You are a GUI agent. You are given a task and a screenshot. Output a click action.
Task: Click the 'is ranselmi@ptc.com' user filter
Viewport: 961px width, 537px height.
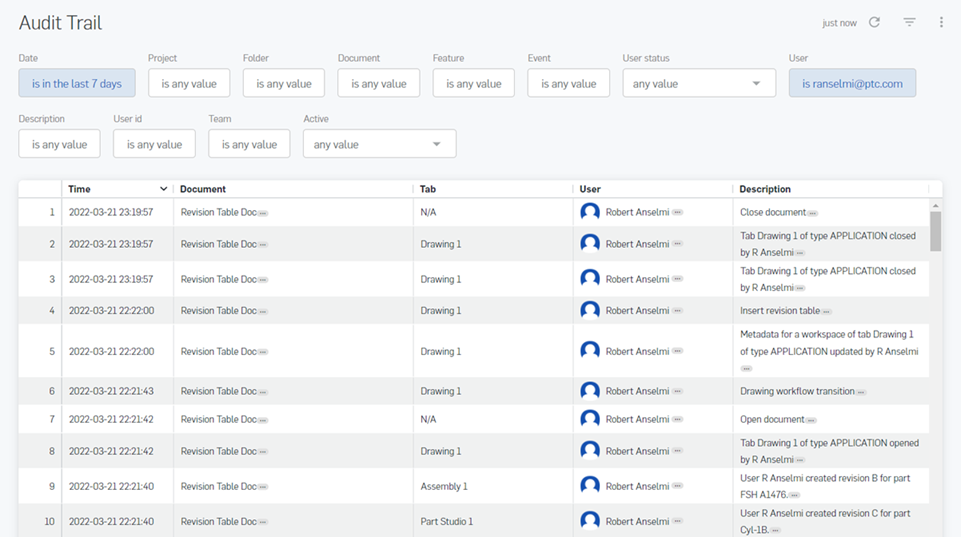tap(852, 84)
